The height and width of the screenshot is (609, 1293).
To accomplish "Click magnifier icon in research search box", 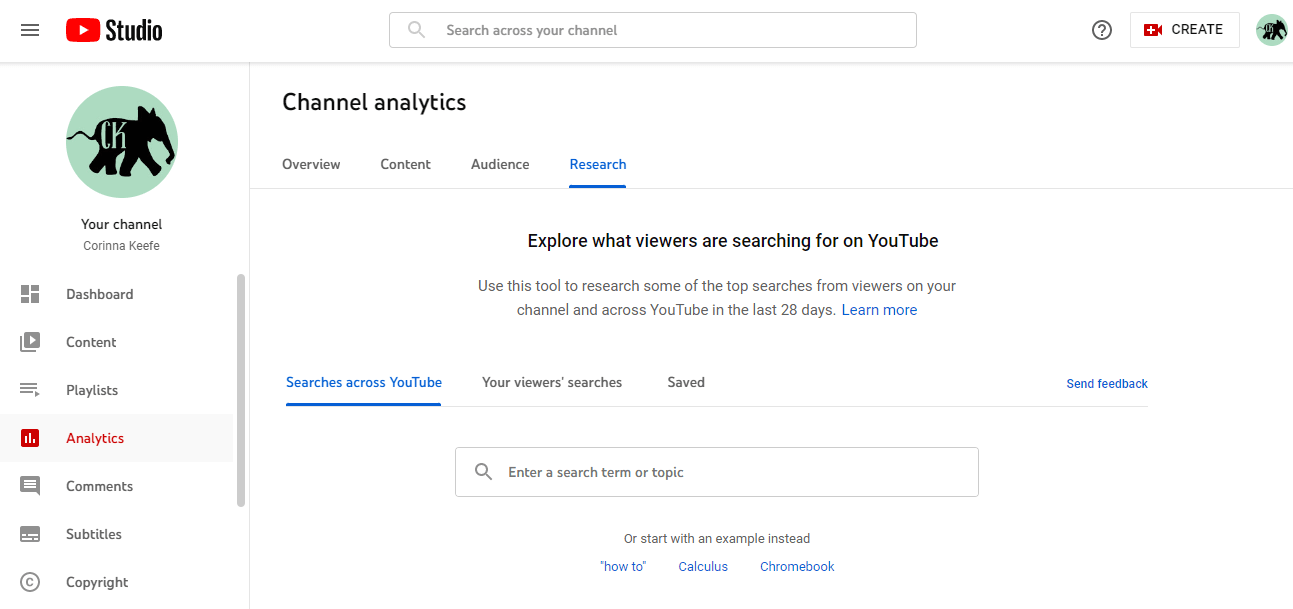I will click(483, 472).
